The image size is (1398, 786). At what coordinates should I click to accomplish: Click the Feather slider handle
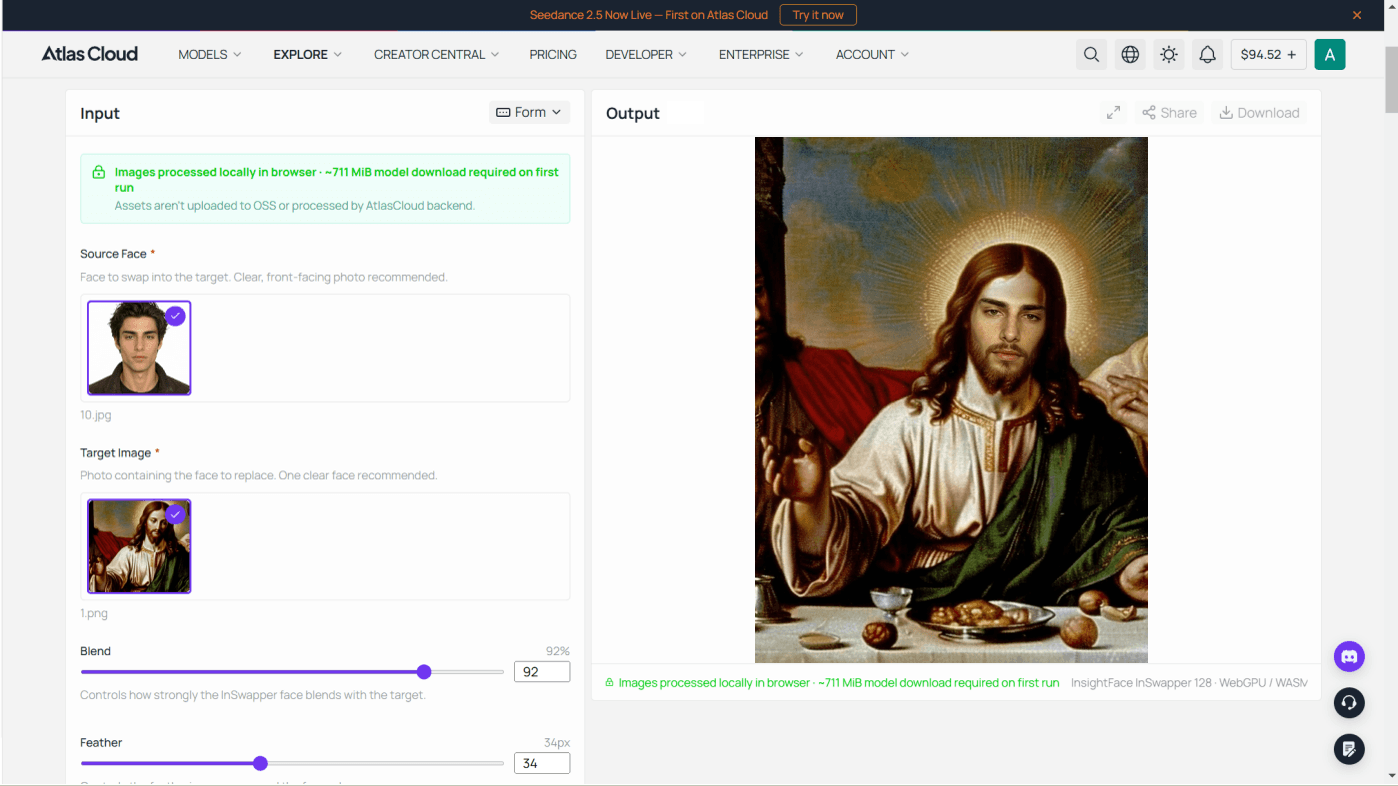pos(260,763)
